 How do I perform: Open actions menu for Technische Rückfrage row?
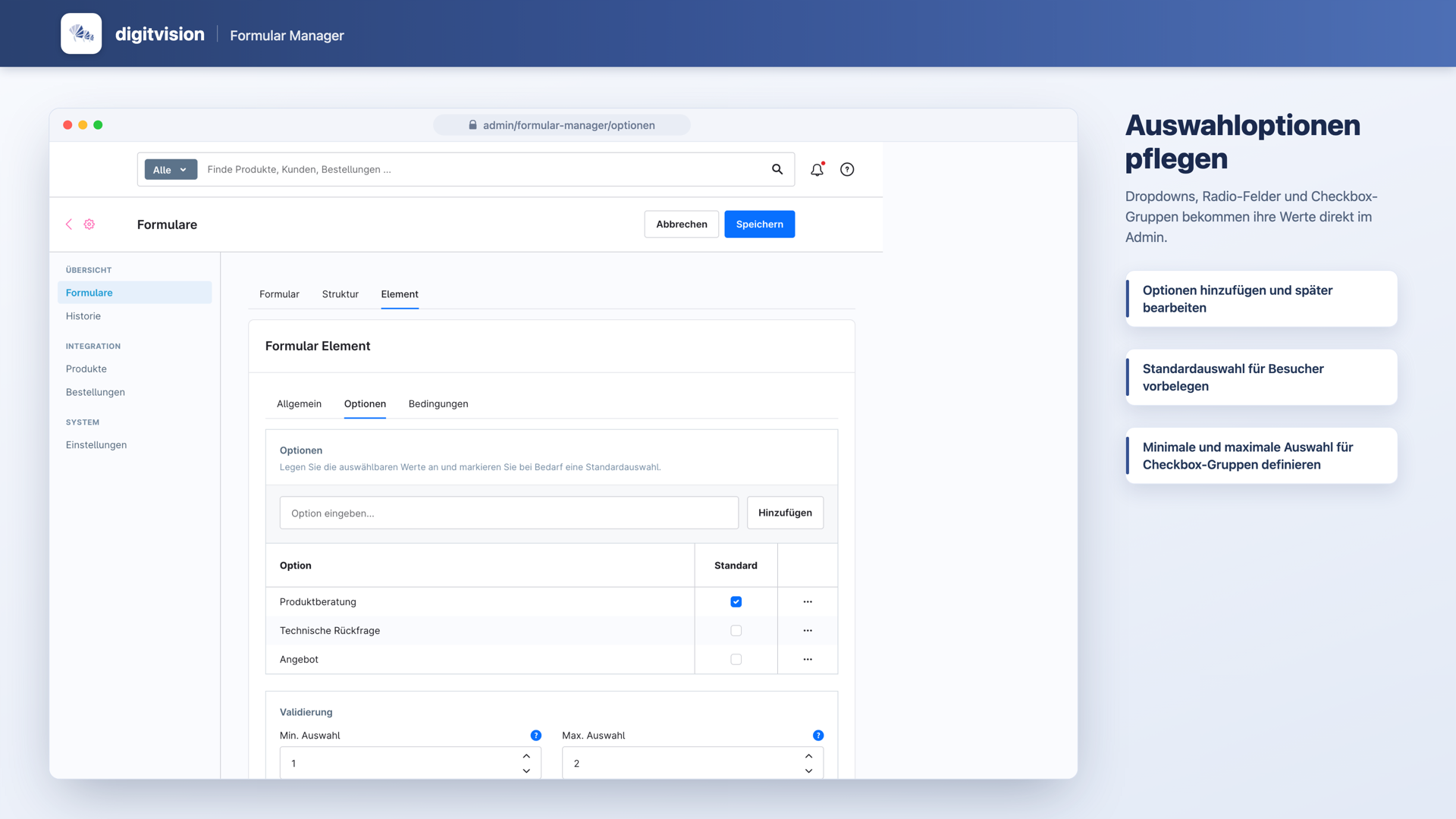(808, 630)
